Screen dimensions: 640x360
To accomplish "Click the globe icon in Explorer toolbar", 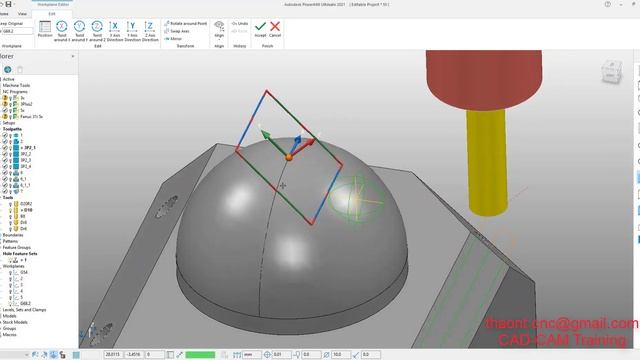I will 7,70.
